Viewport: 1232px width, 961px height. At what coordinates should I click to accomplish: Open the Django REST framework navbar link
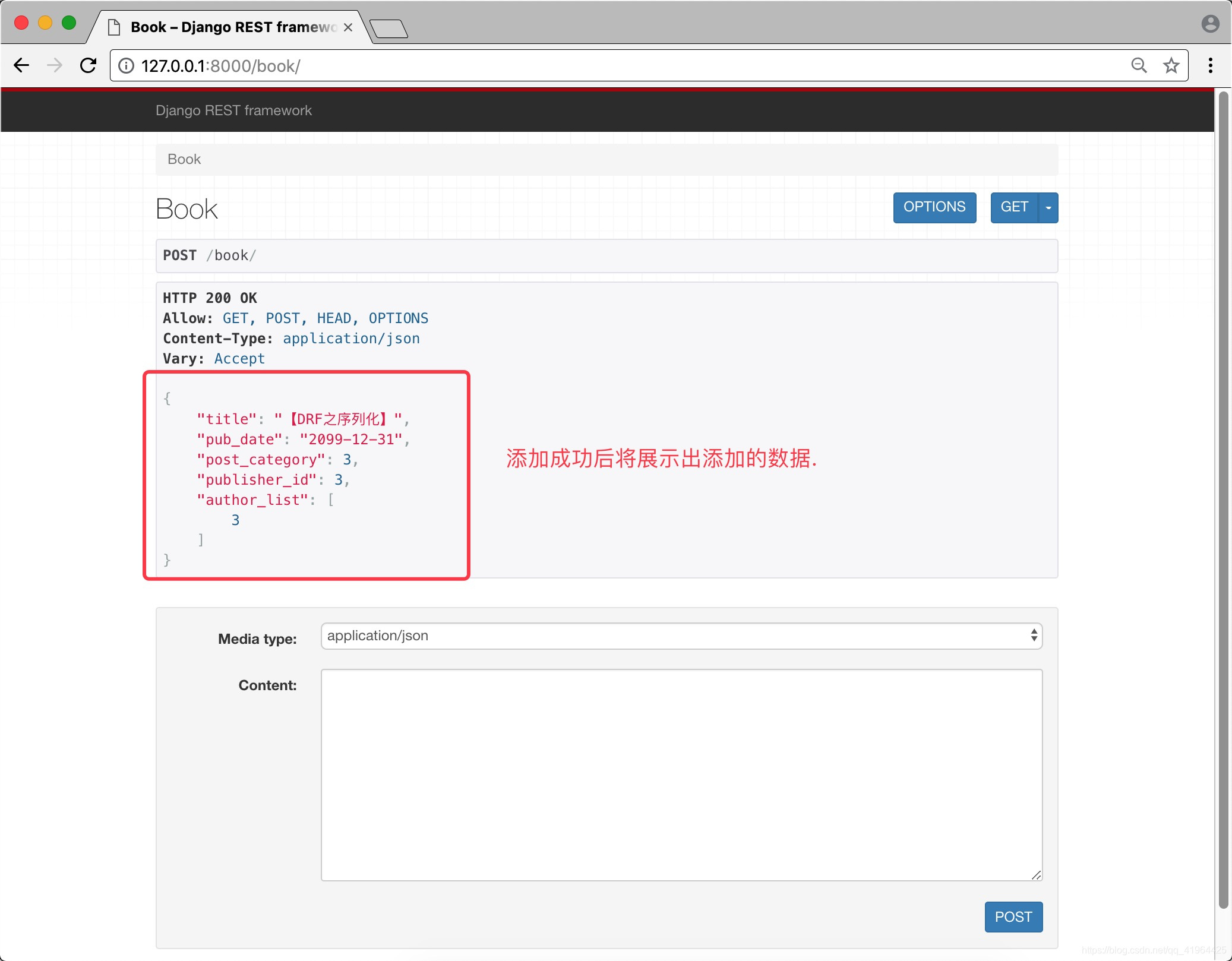(233, 110)
